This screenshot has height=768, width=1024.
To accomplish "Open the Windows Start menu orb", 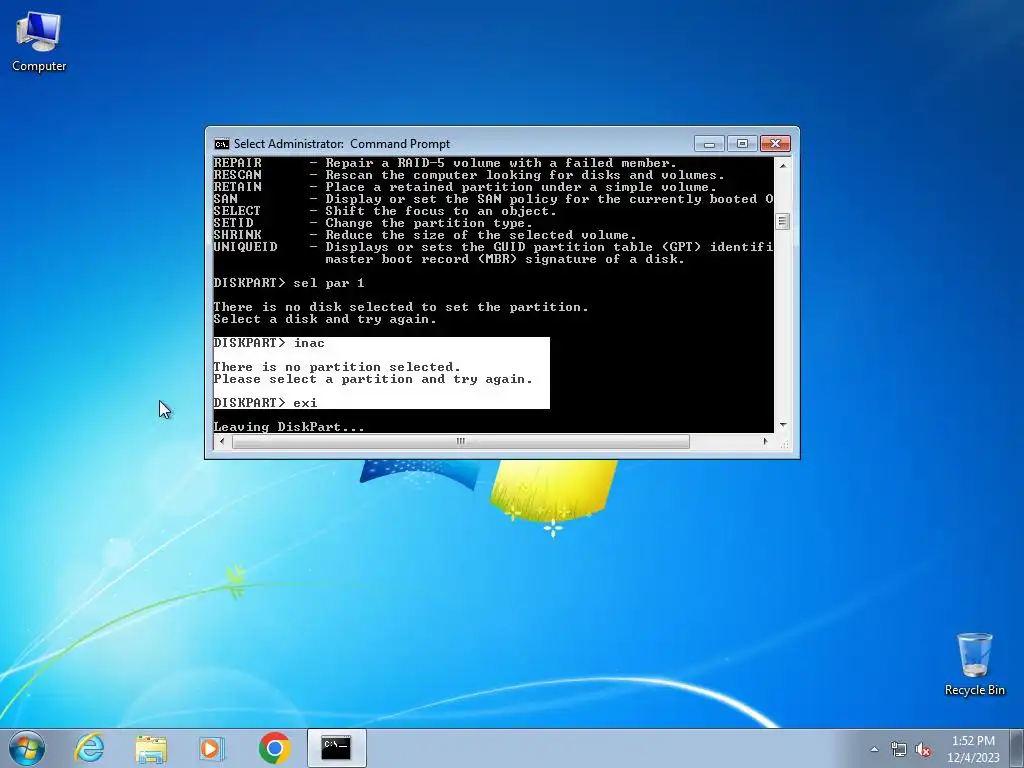I will [x=27, y=748].
